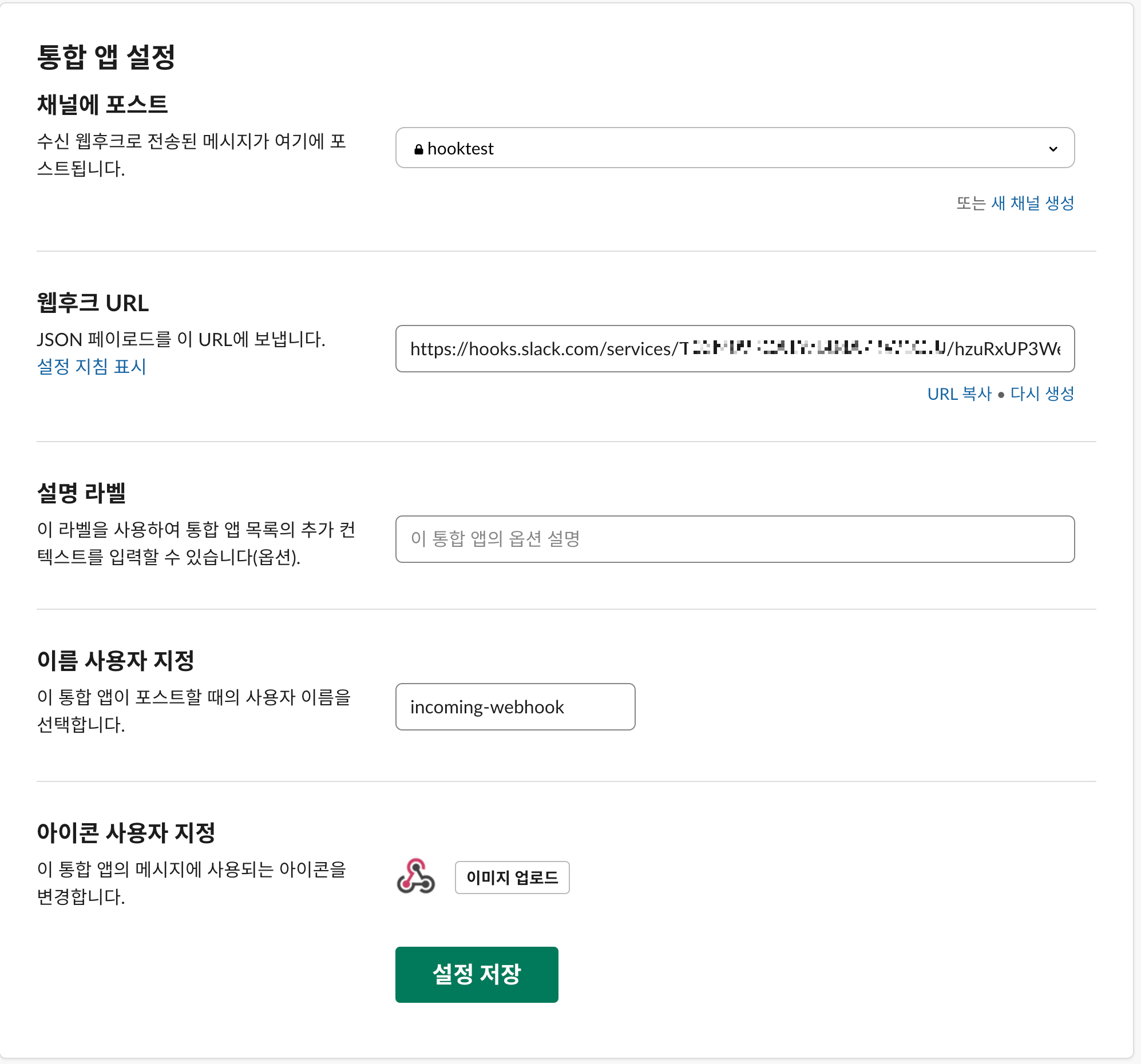Click the 웹후크 URL section heading

tap(93, 303)
